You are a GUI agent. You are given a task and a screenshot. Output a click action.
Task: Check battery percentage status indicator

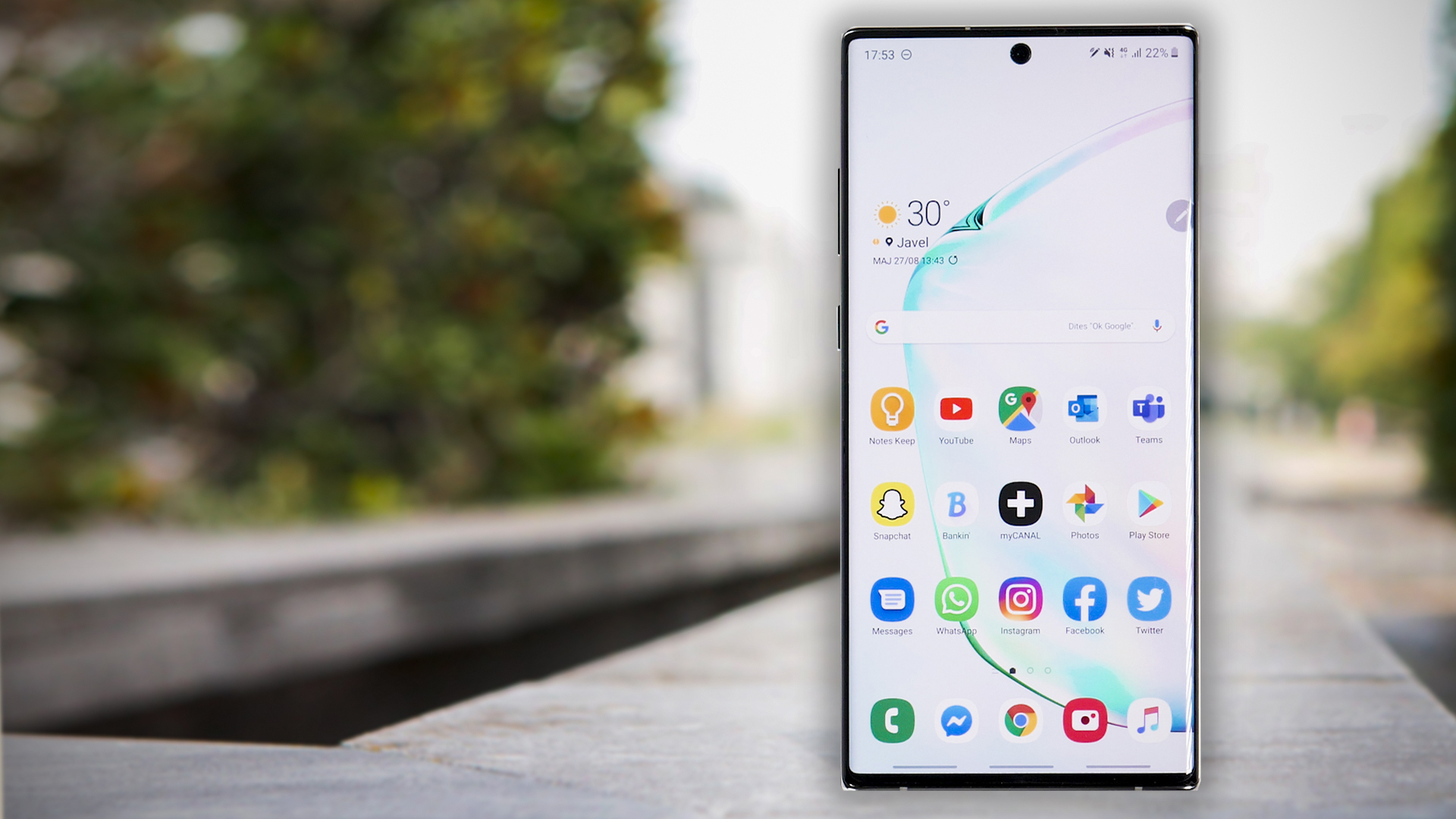click(1156, 52)
